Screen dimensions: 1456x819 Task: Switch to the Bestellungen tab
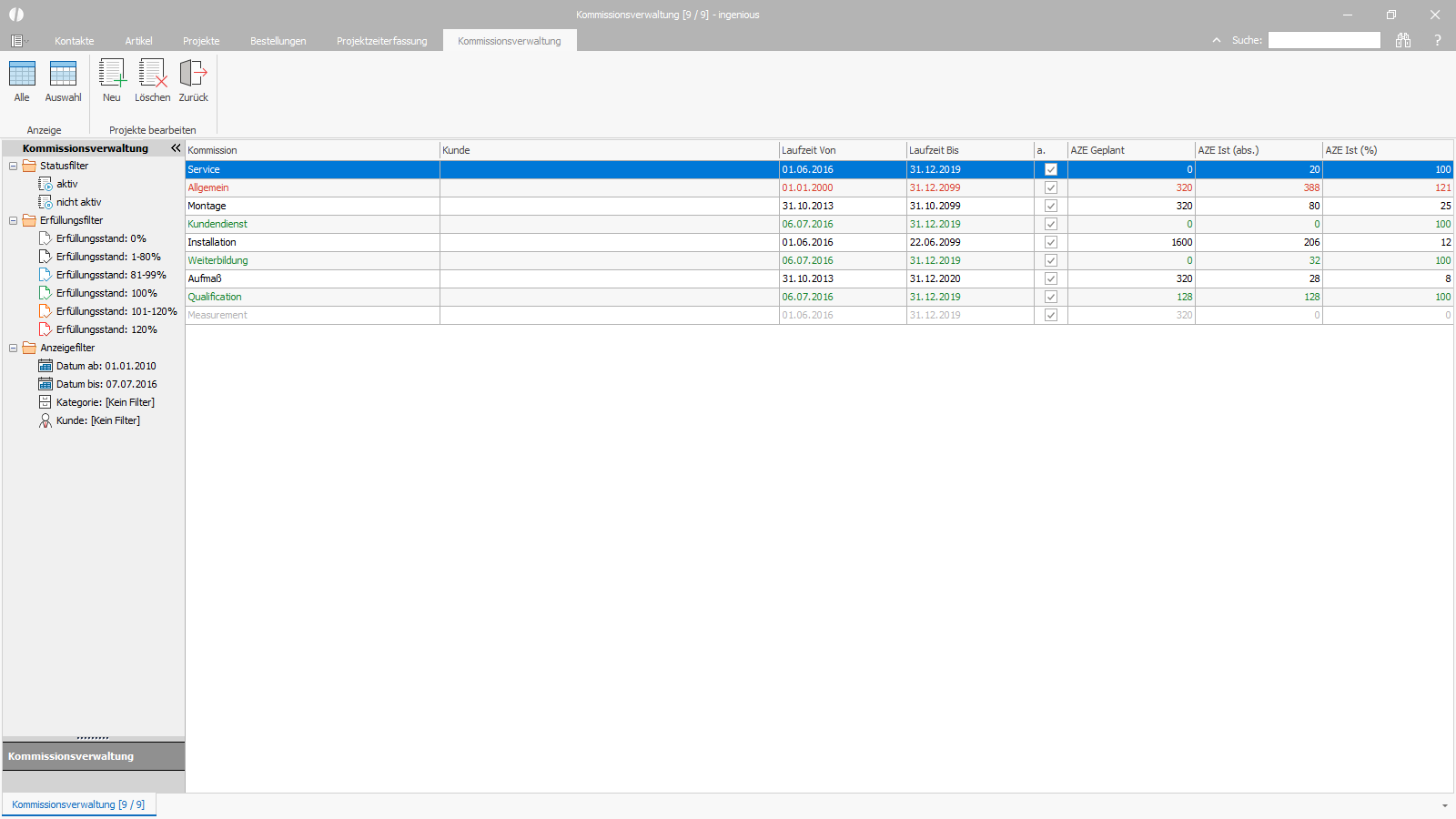tap(278, 41)
